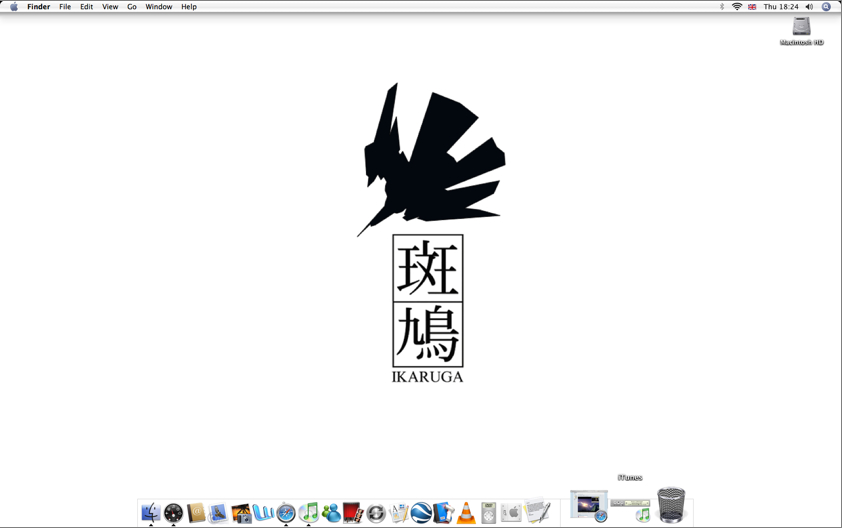Open the volume menu in menu bar
Image resolution: width=842 pixels, height=528 pixels.
[x=809, y=7]
